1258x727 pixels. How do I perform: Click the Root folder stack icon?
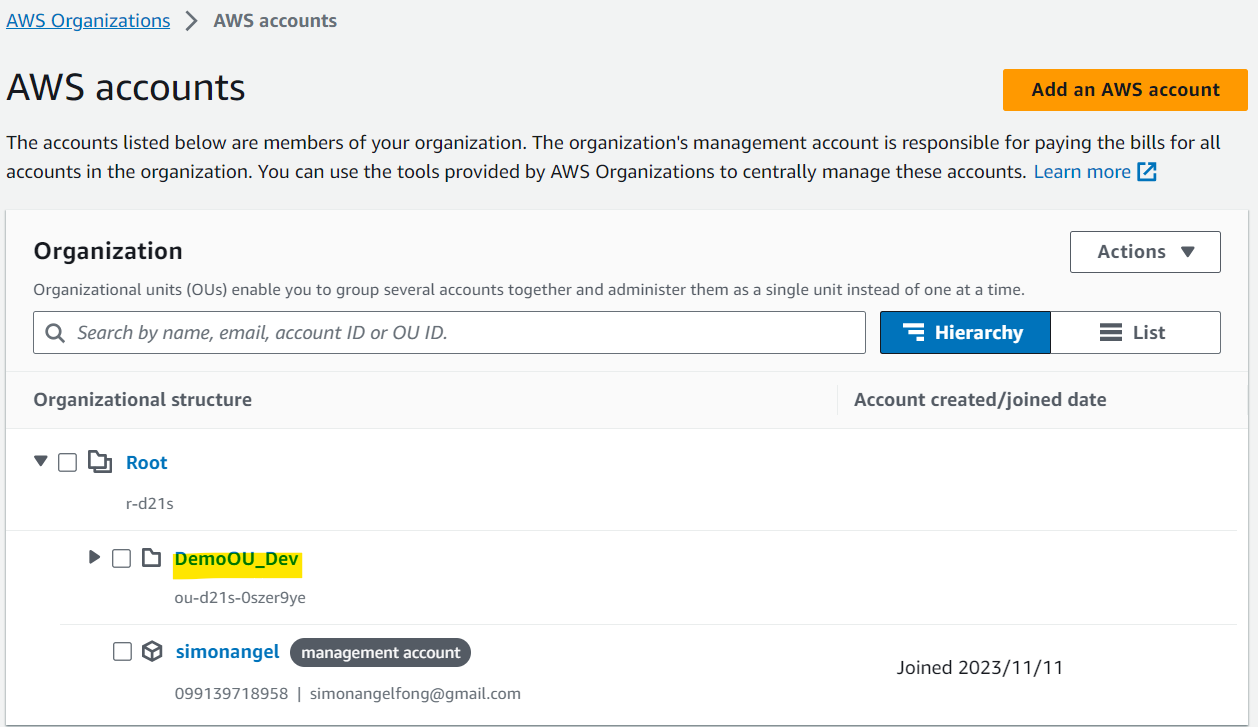(99, 462)
